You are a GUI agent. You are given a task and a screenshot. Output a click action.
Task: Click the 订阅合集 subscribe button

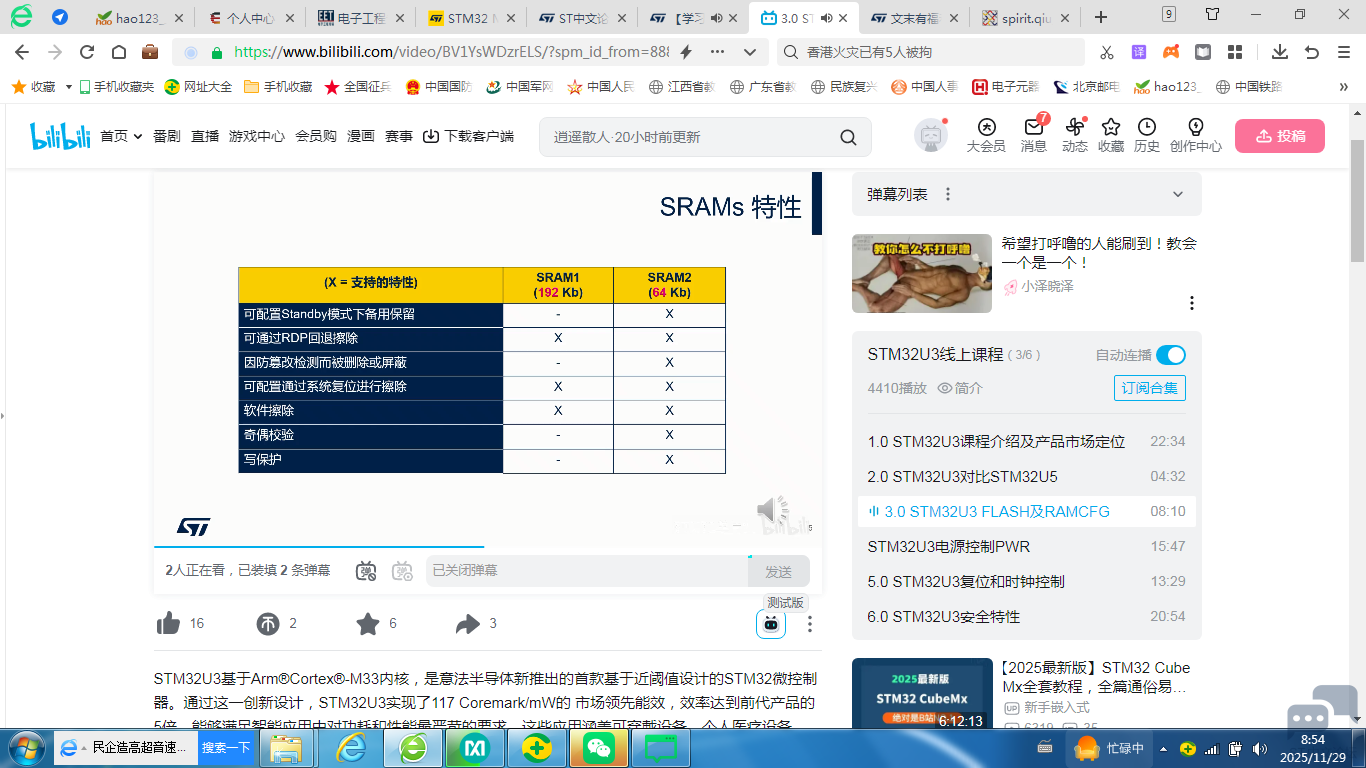(x=1150, y=388)
